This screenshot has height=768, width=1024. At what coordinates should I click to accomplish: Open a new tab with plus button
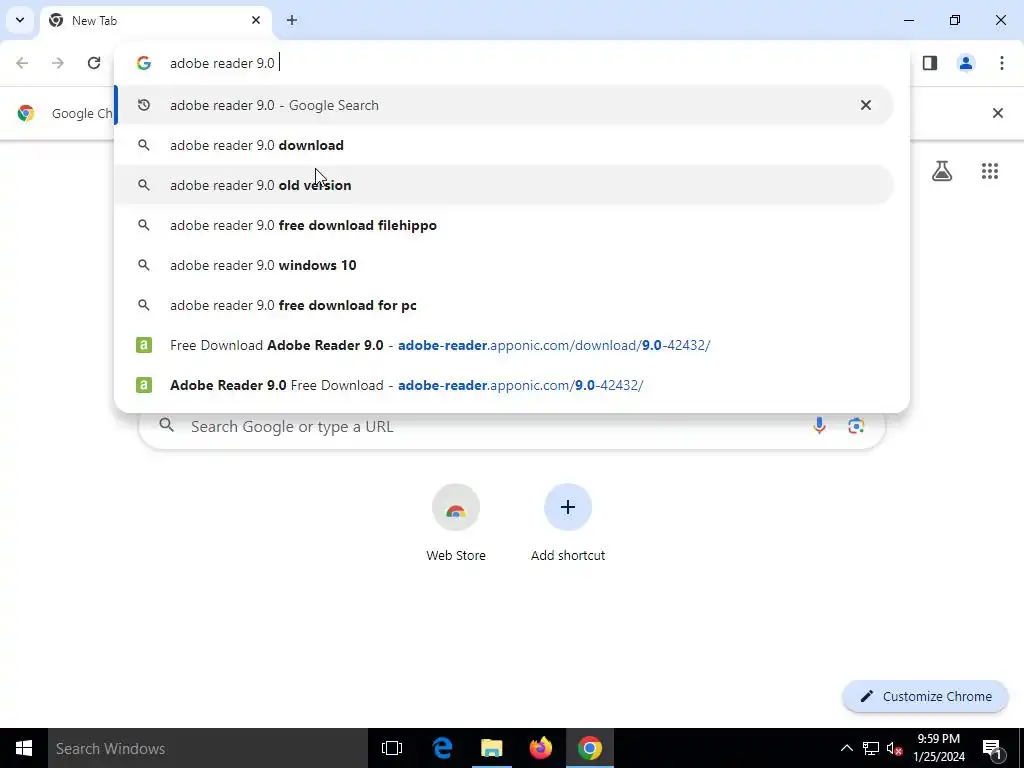pos(292,20)
